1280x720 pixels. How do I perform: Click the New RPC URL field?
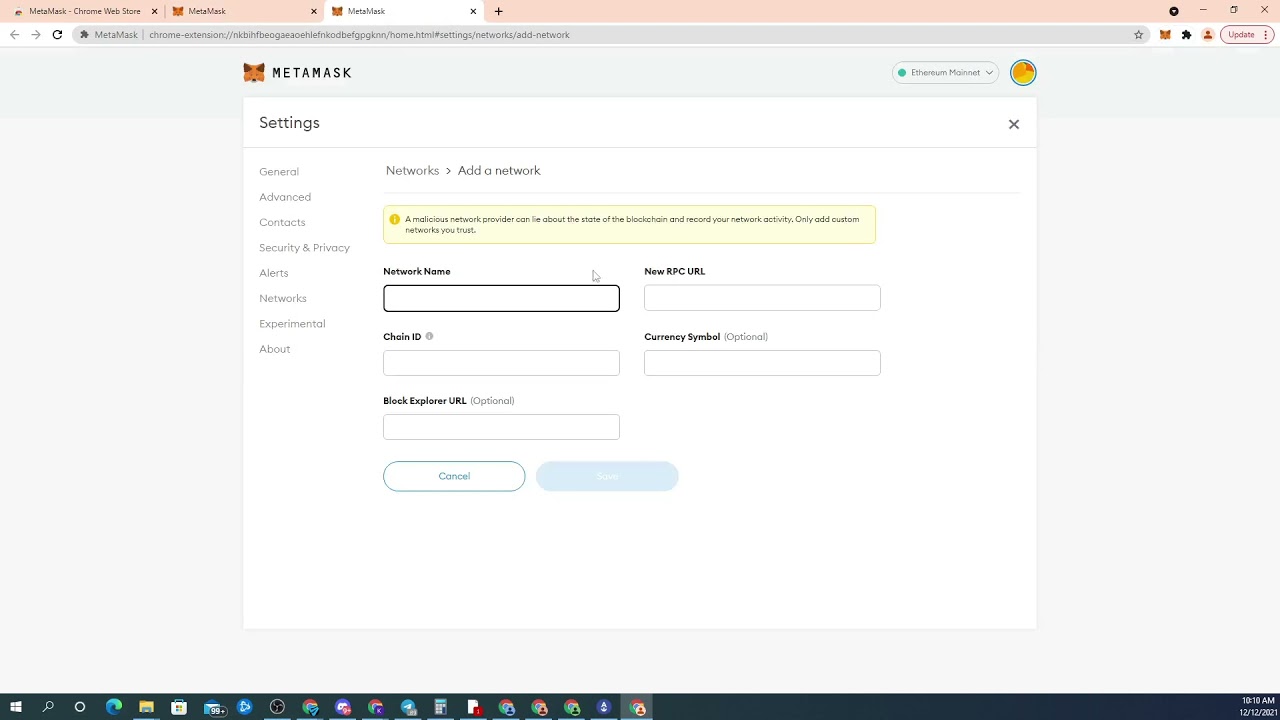pyautogui.click(x=762, y=298)
